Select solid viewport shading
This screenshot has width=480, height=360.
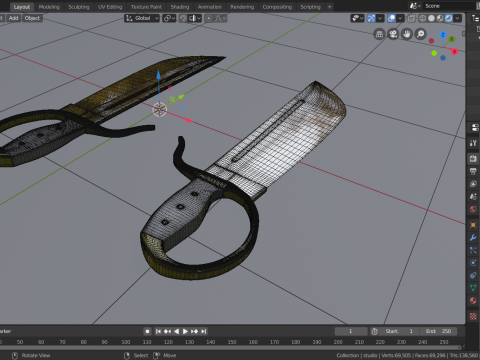[431, 18]
